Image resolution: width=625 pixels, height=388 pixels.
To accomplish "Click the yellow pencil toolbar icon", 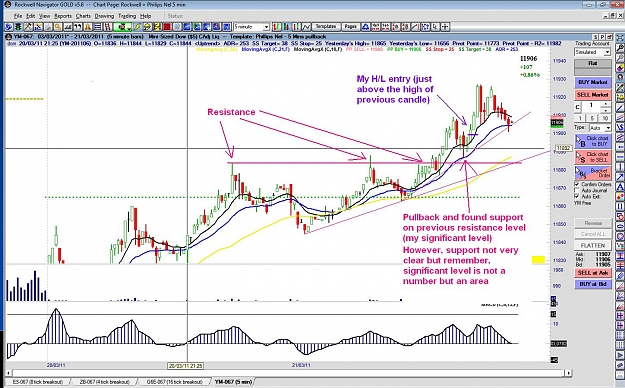I will click(x=137, y=27).
